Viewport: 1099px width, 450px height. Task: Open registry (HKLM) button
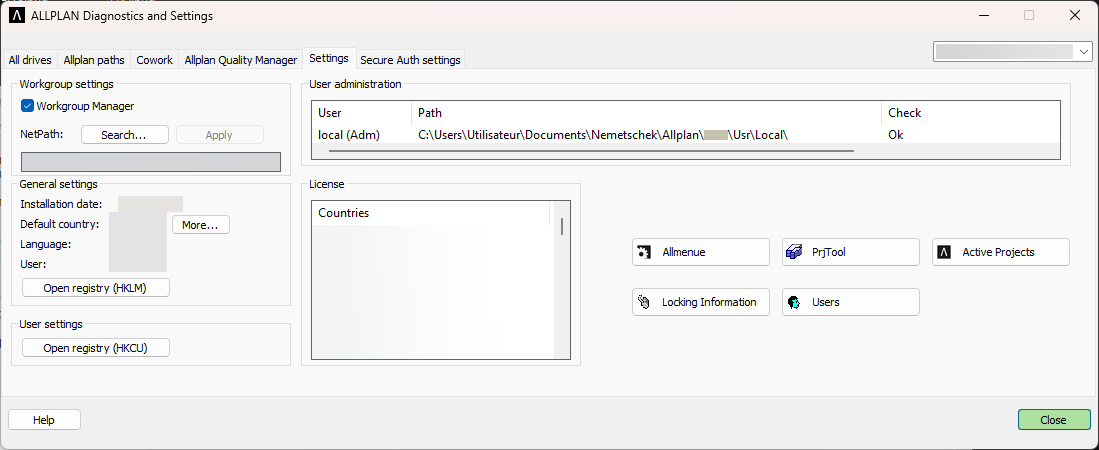point(96,287)
